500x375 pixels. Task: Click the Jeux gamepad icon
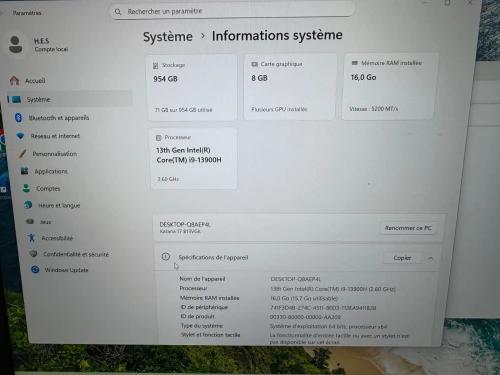coord(30,221)
